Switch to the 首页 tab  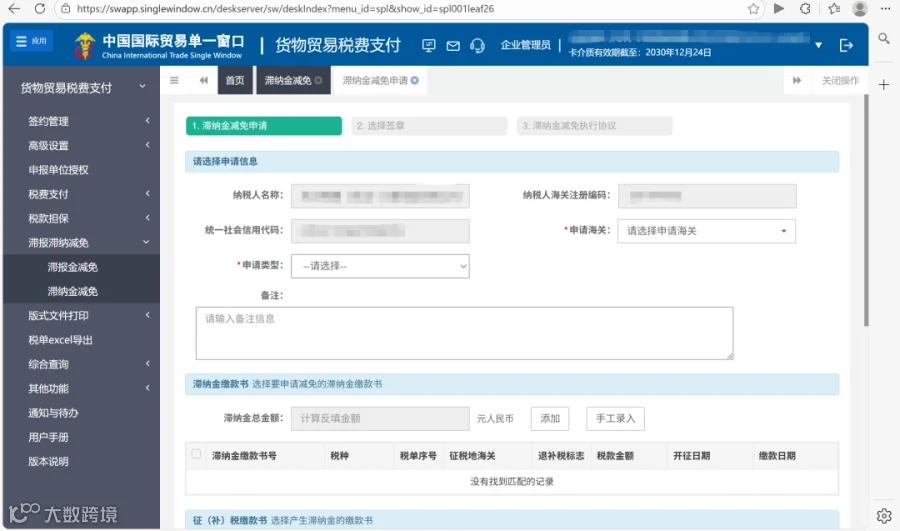(235, 80)
